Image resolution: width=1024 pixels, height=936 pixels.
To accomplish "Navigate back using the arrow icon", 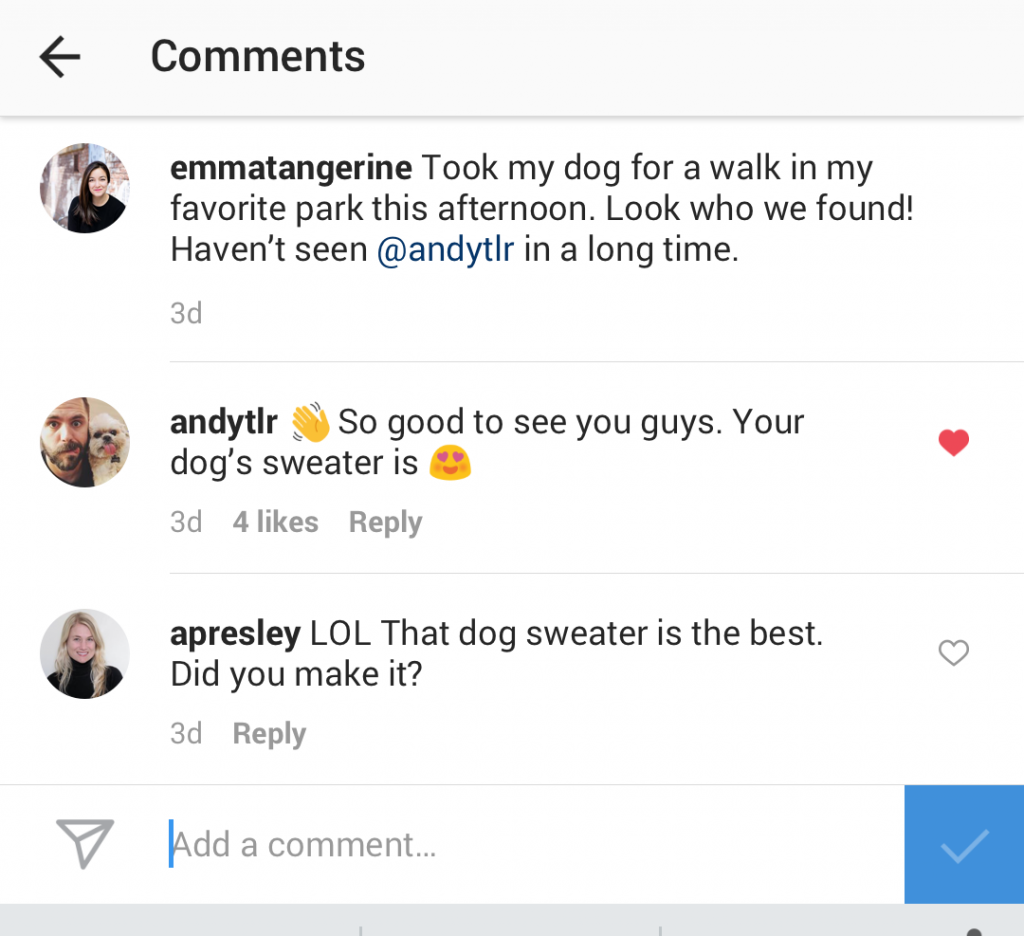I will click(x=58, y=56).
